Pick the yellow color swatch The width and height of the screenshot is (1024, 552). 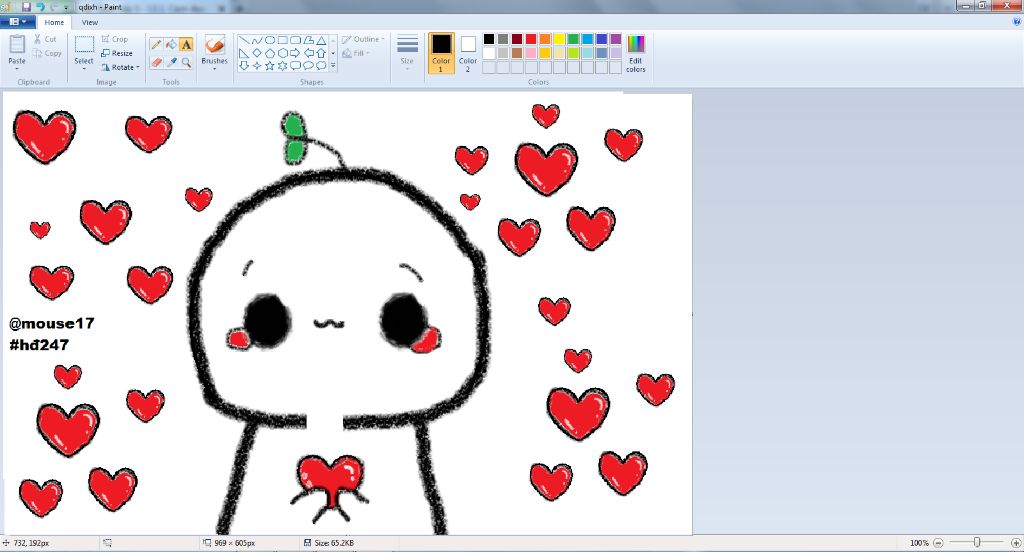559,39
